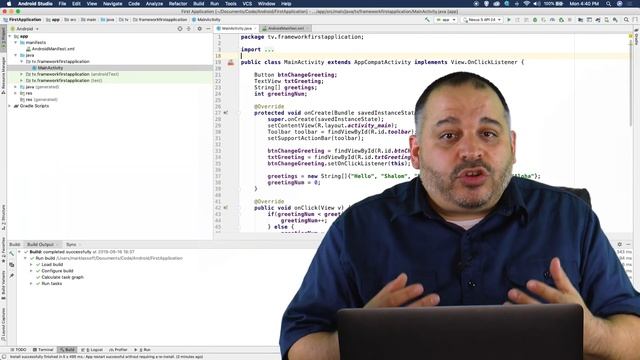Click the Profile app icon in toolbar

click(552, 20)
